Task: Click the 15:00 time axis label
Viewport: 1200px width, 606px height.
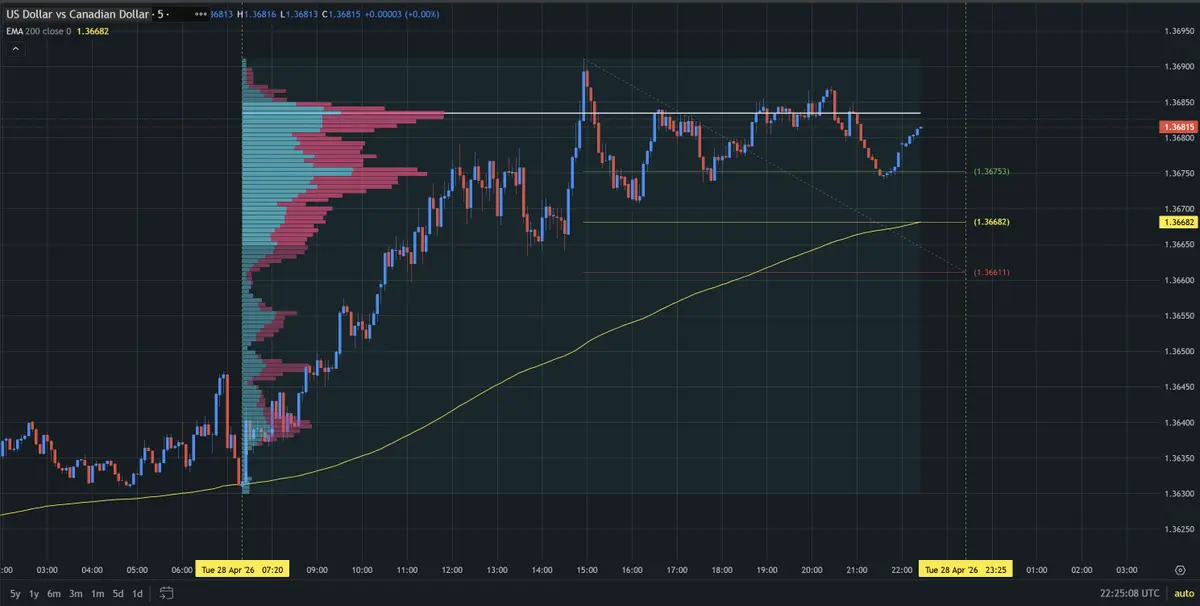Action: (x=587, y=569)
